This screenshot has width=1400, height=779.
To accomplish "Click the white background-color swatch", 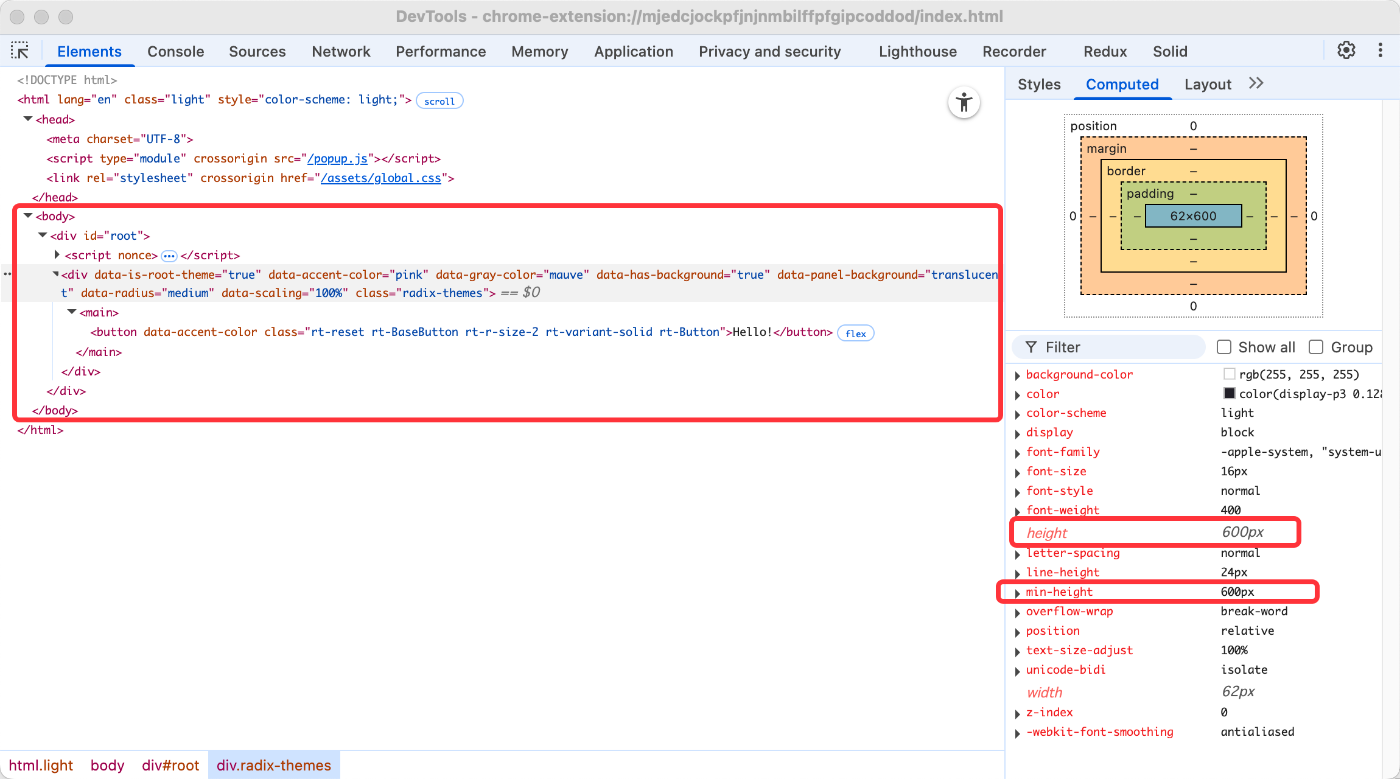I will coord(1229,374).
